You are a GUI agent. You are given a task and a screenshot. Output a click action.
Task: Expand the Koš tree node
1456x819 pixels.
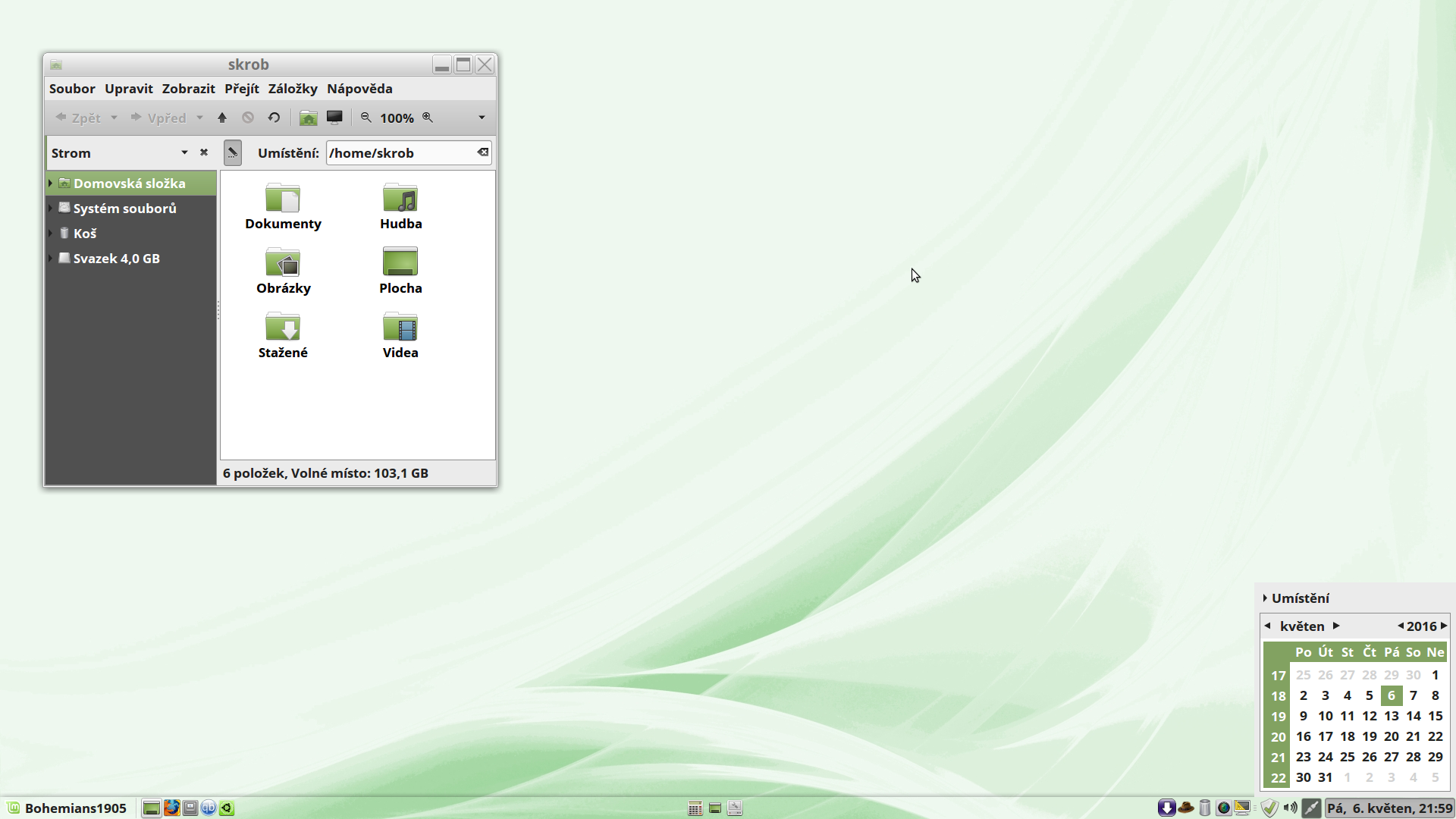click(51, 233)
